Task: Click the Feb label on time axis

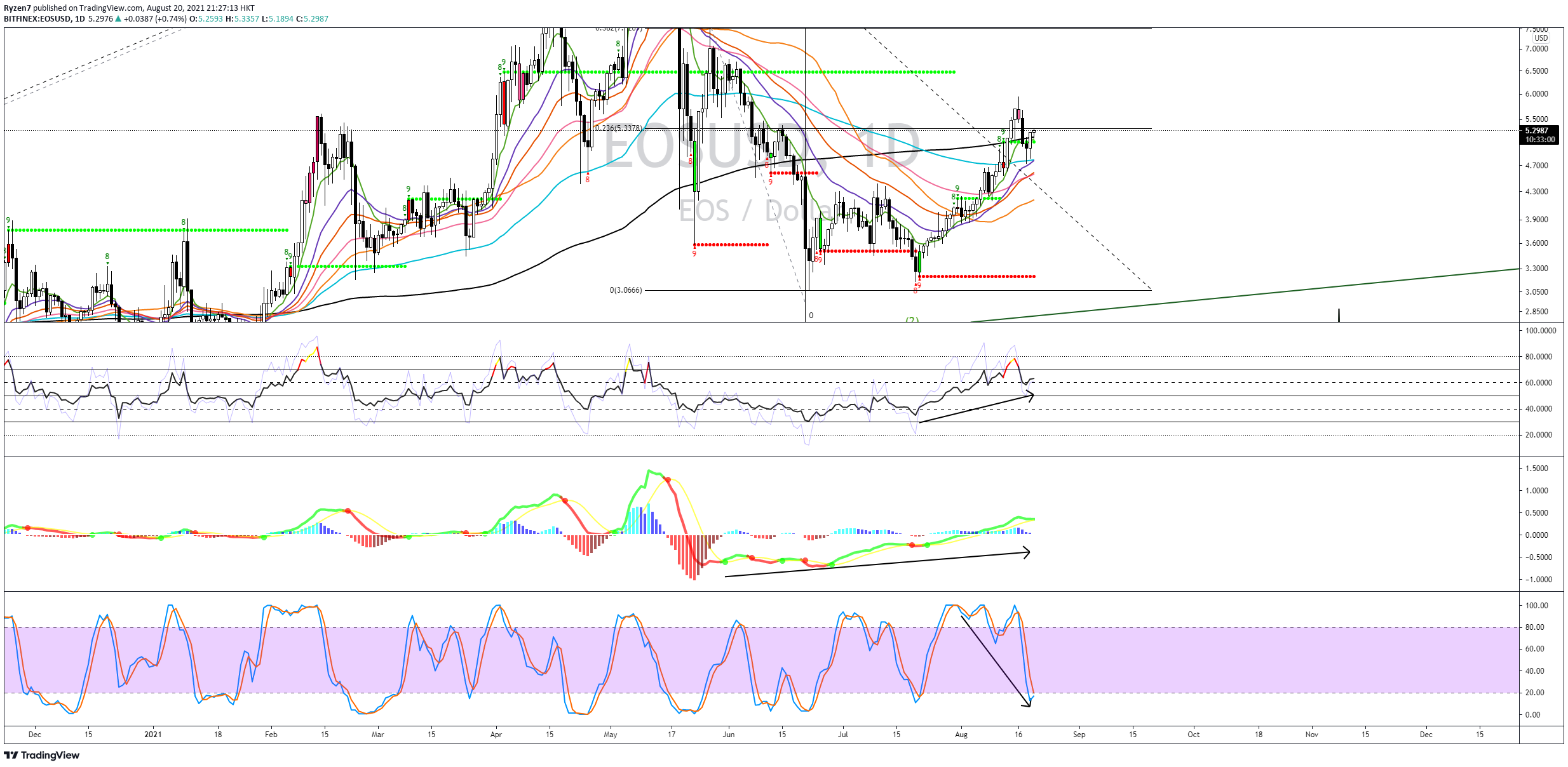Action: pyautogui.click(x=271, y=735)
